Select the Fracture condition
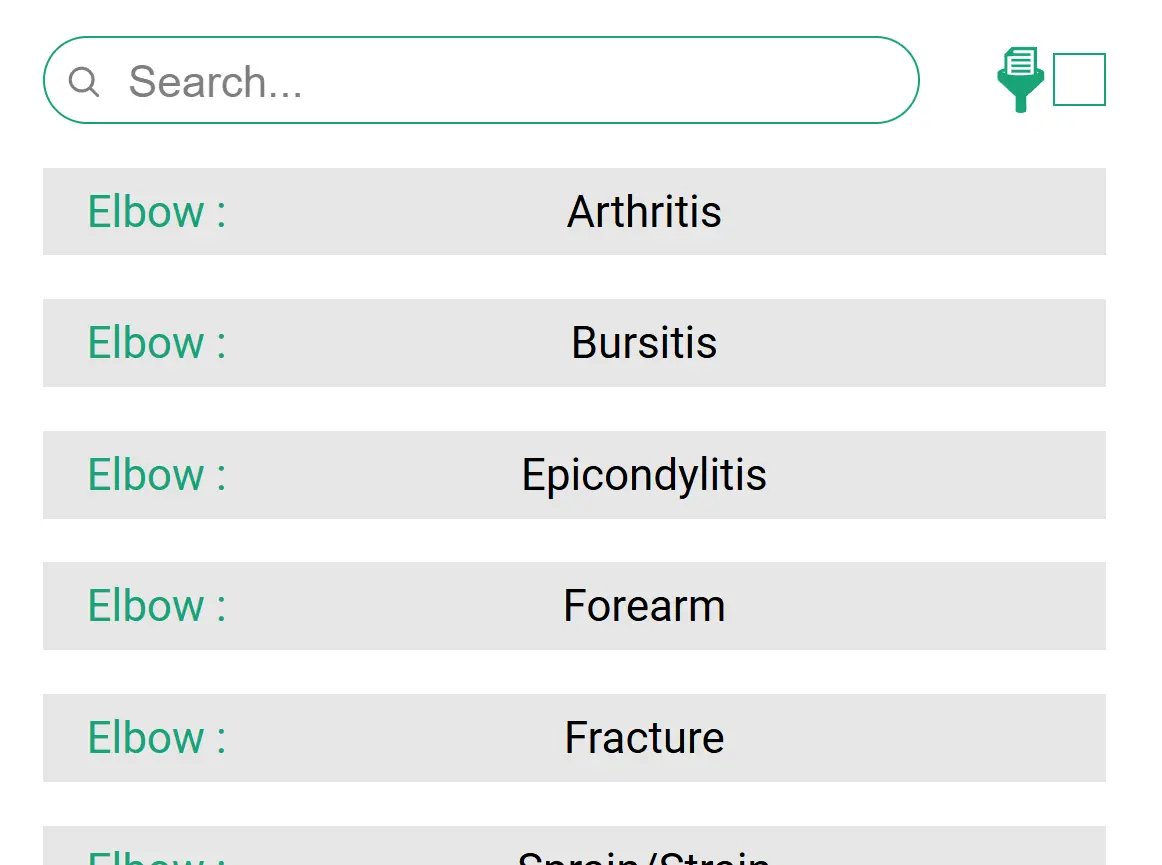1162x865 pixels. 644,738
